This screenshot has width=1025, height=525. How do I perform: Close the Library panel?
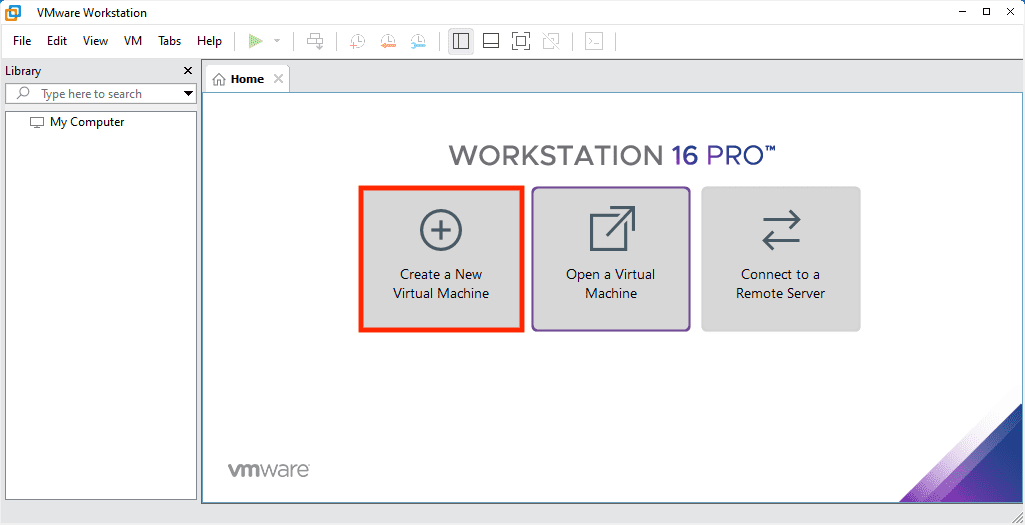pyautogui.click(x=188, y=71)
